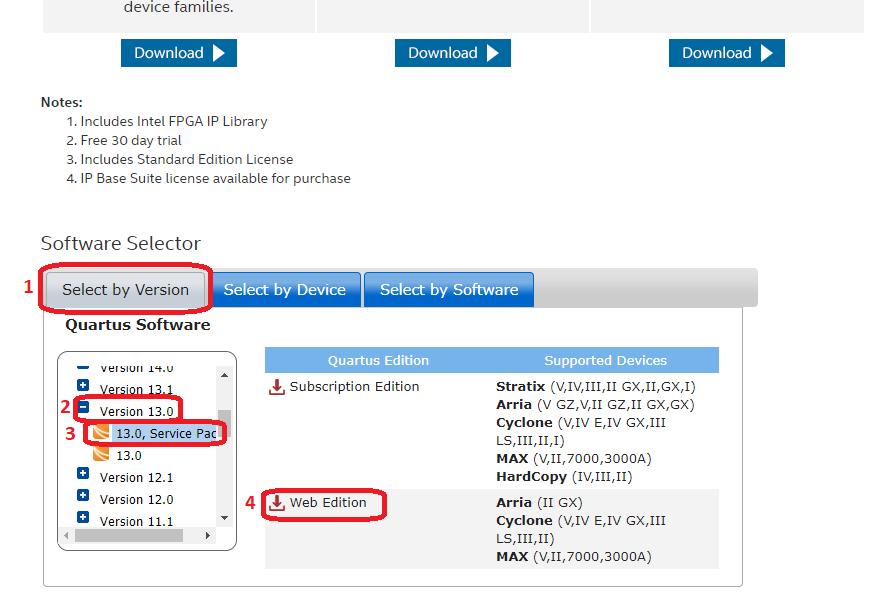This screenshot has height=602, width=881.
Task: Click the note 'Free 30 day trial'
Action: [131, 141]
